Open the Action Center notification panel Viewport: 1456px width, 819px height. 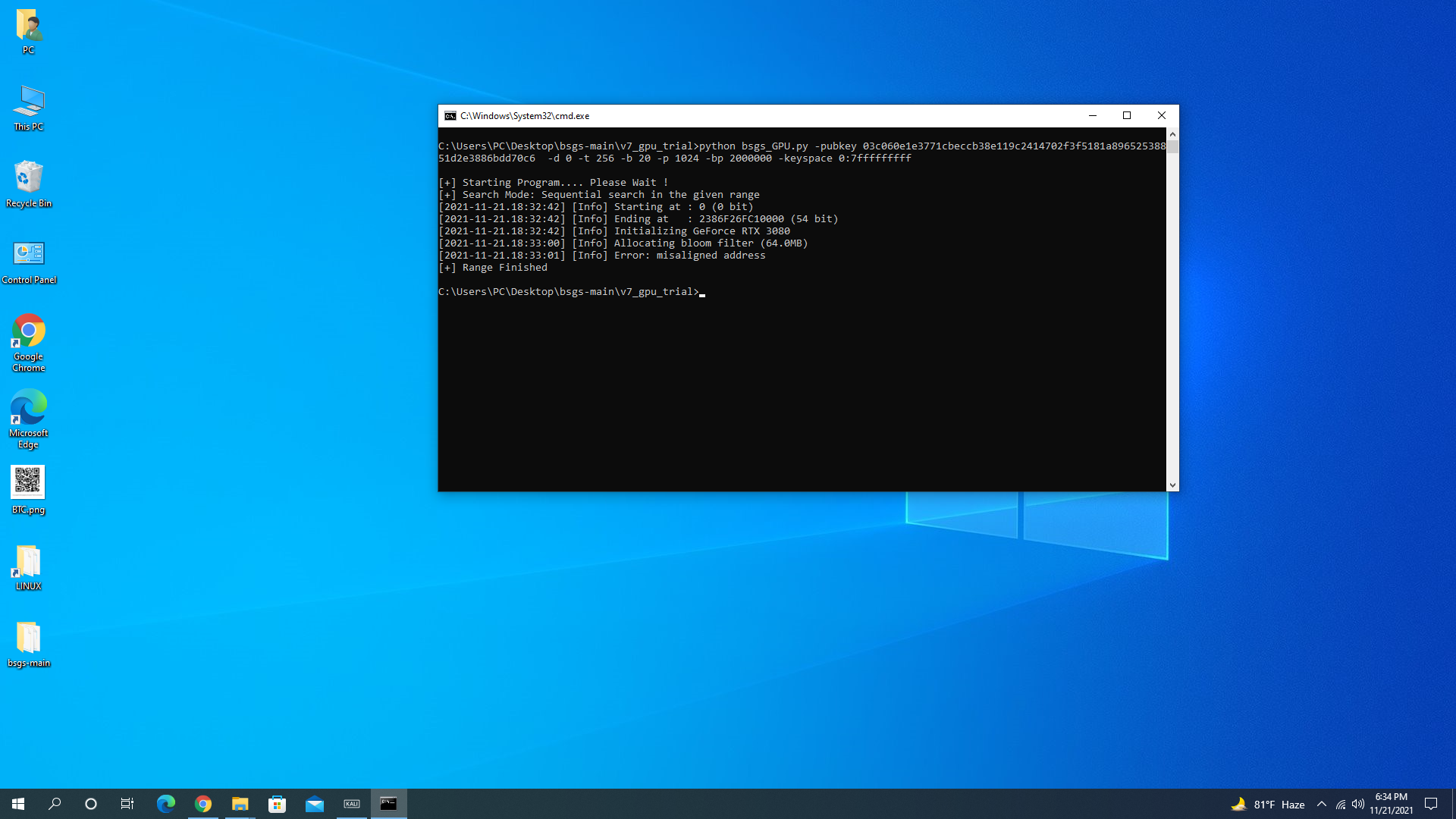[1430, 804]
